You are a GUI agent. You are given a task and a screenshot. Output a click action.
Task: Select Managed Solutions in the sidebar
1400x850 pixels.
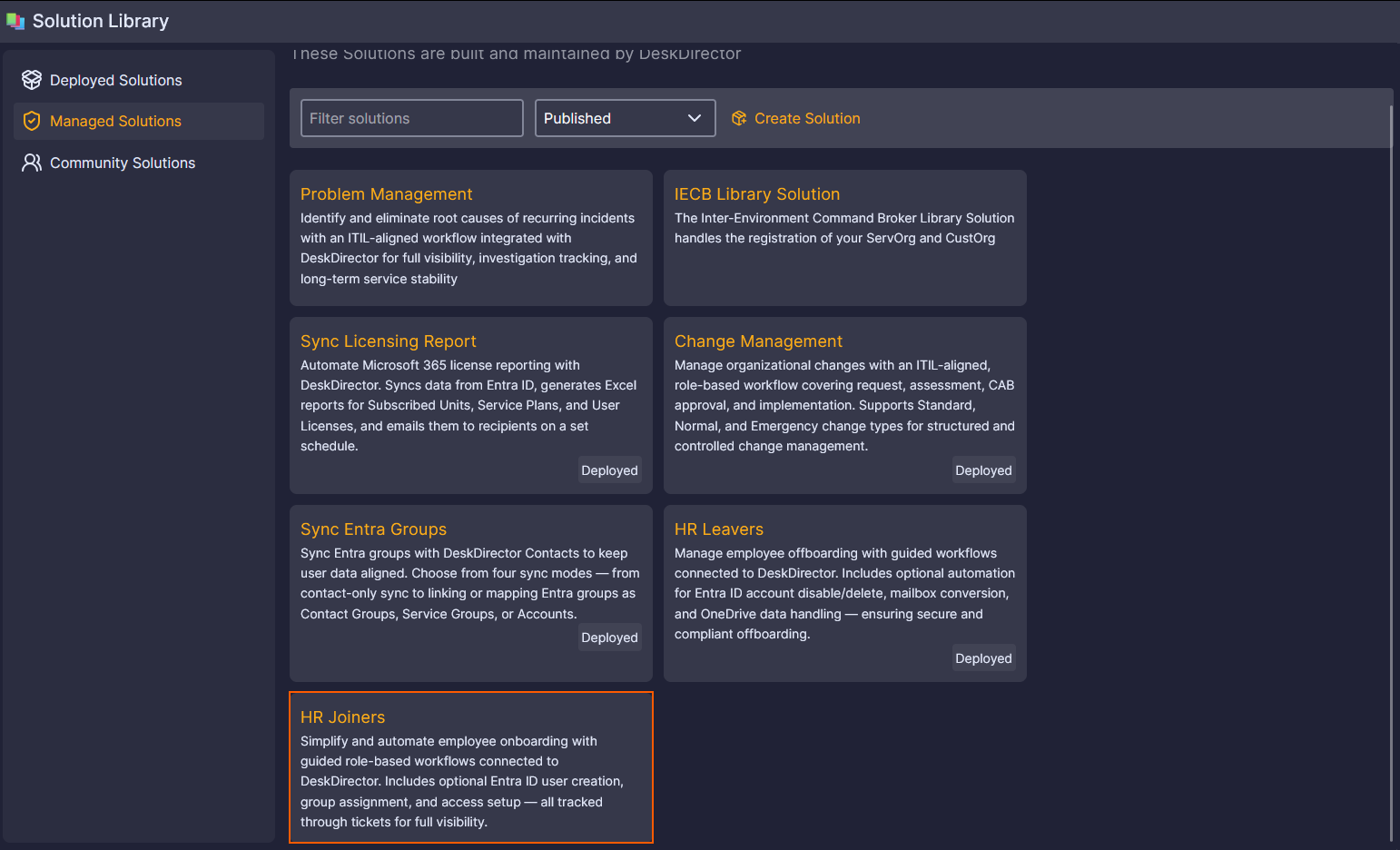115,121
